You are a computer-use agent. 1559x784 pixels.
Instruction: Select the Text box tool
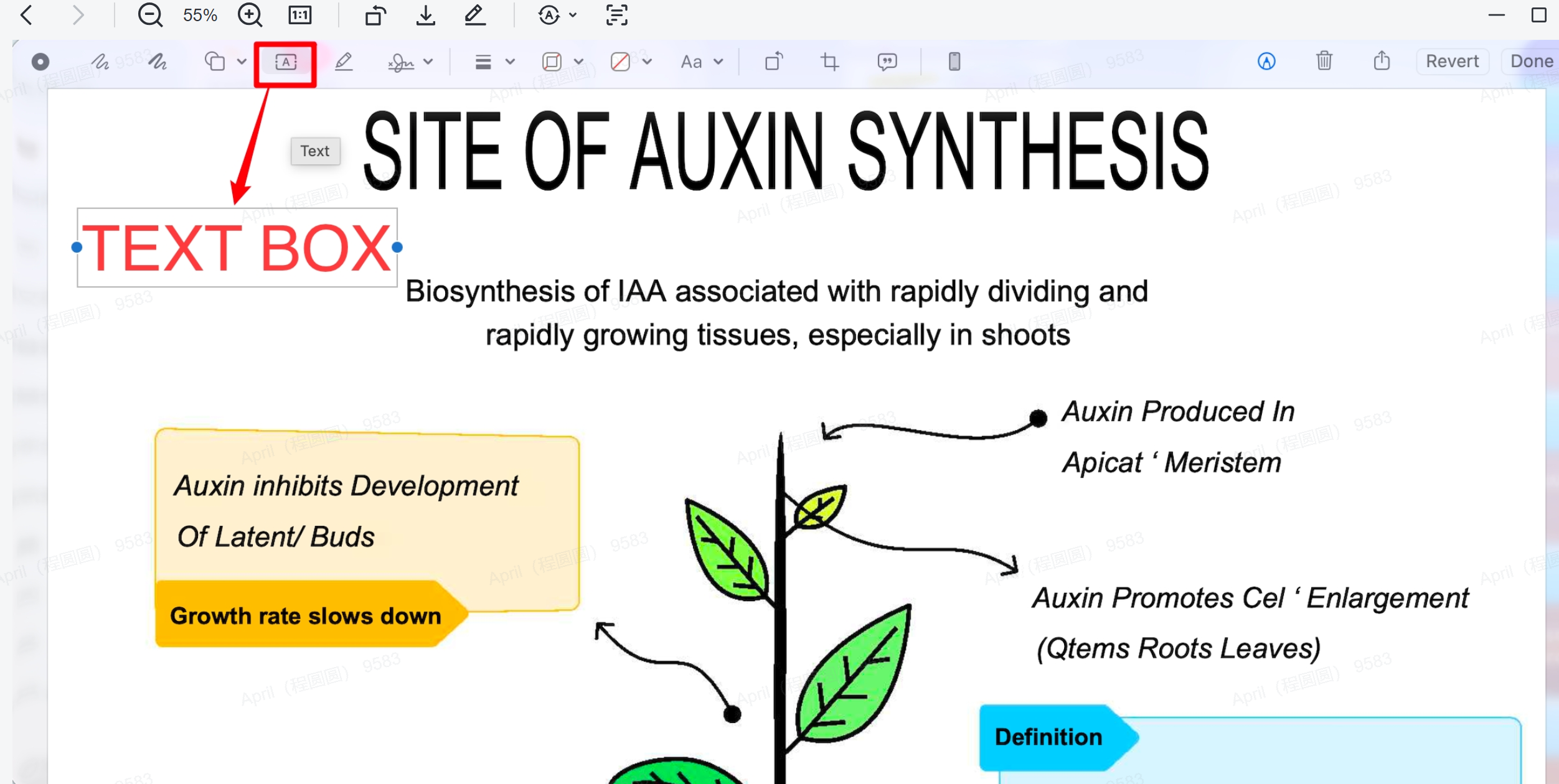click(286, 62)
